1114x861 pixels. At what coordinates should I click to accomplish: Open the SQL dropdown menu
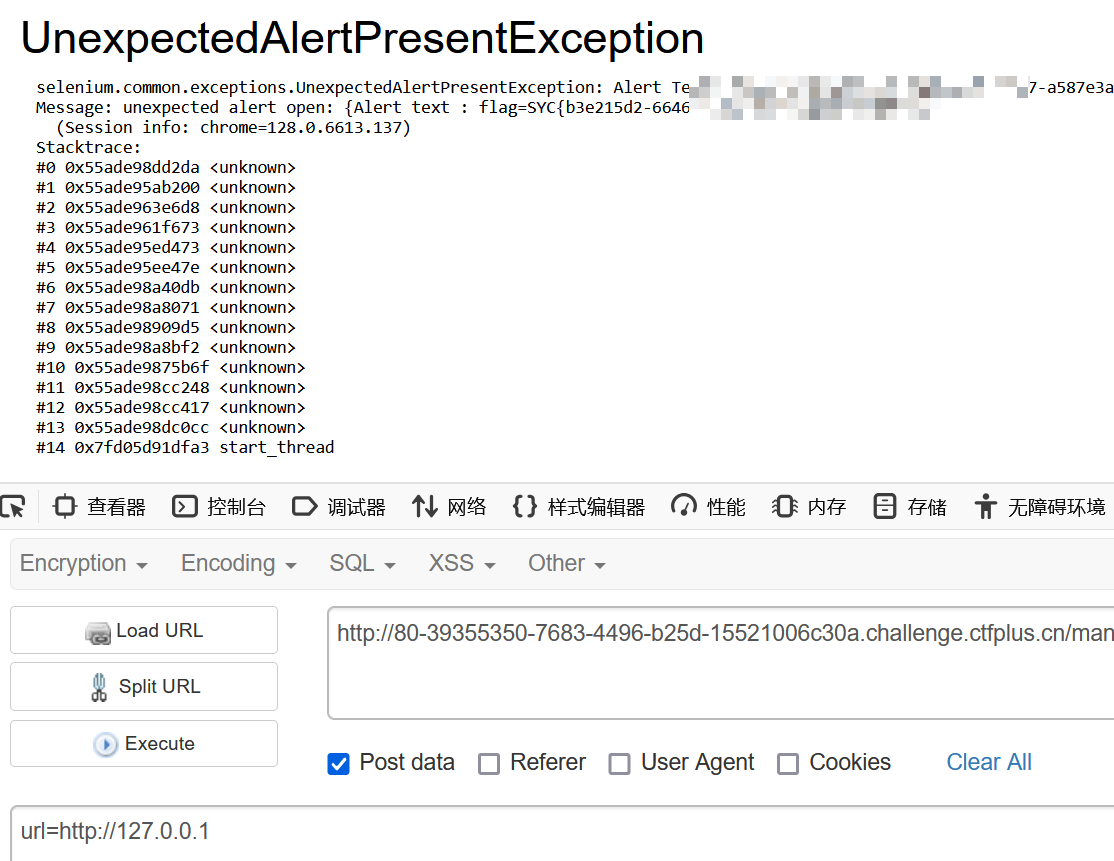[x=362, y=563]
